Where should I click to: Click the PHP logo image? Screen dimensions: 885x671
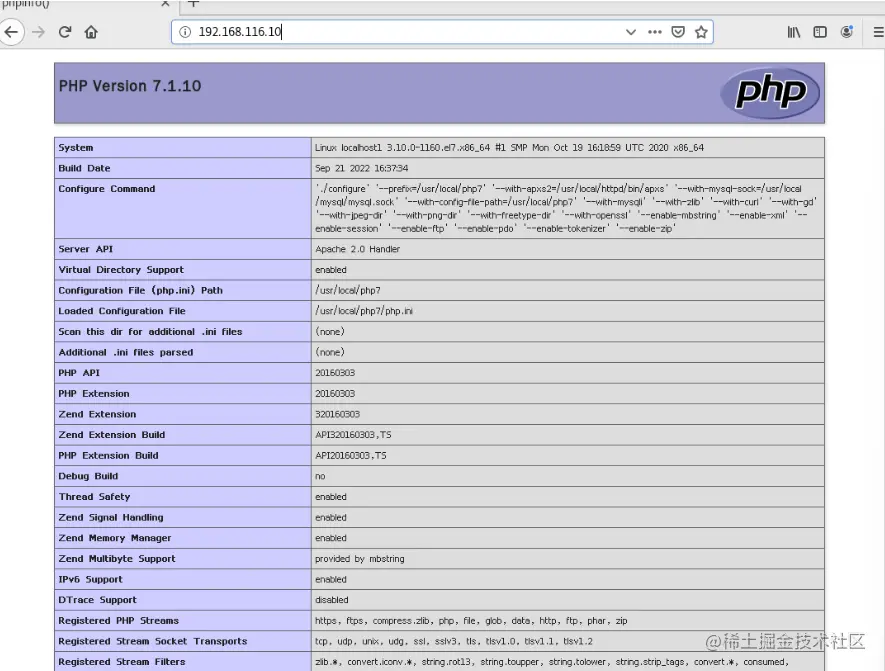point(770,93)
